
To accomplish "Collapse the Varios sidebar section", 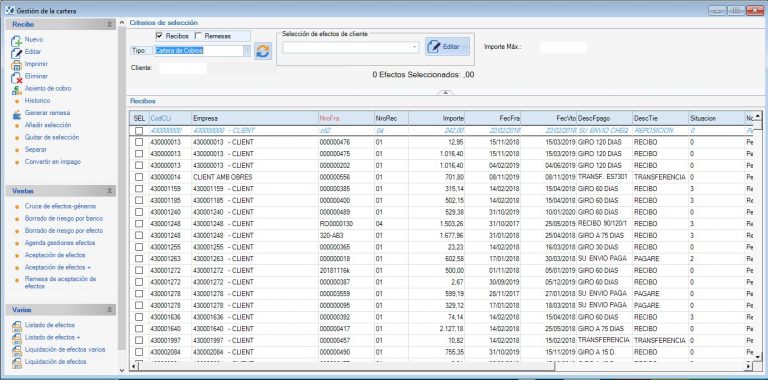I will tap(110, 310).
